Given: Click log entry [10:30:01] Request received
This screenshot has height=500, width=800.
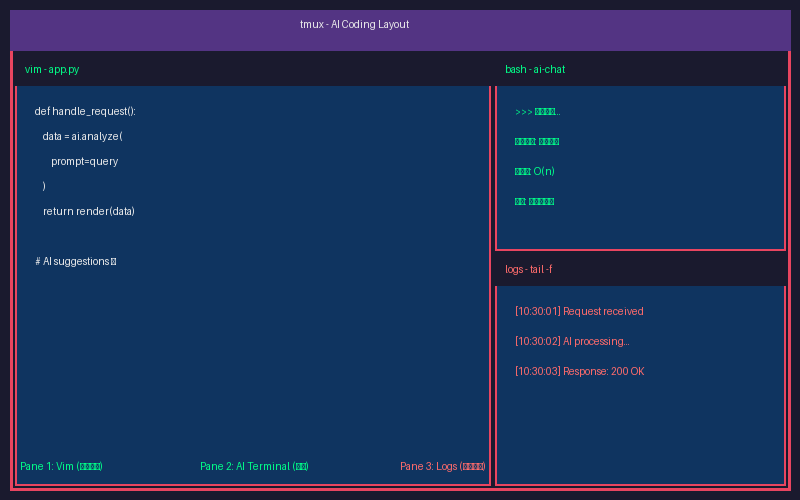Looking at the screenshot, I should 579,311.
